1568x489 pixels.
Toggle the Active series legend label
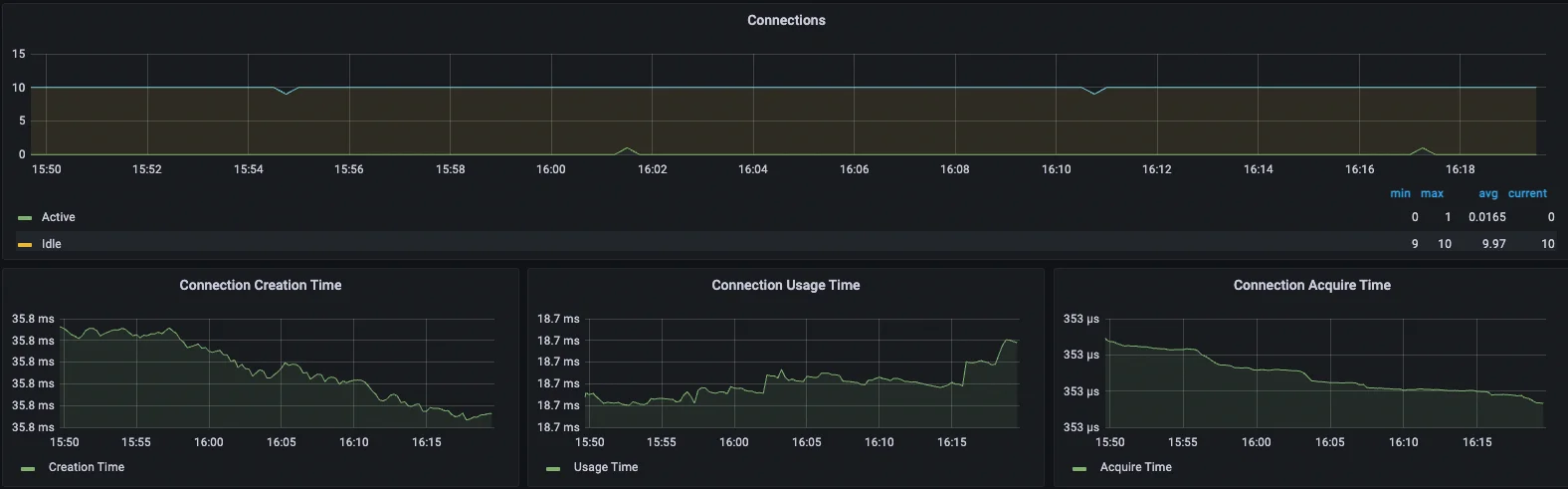tap(58, 217)
